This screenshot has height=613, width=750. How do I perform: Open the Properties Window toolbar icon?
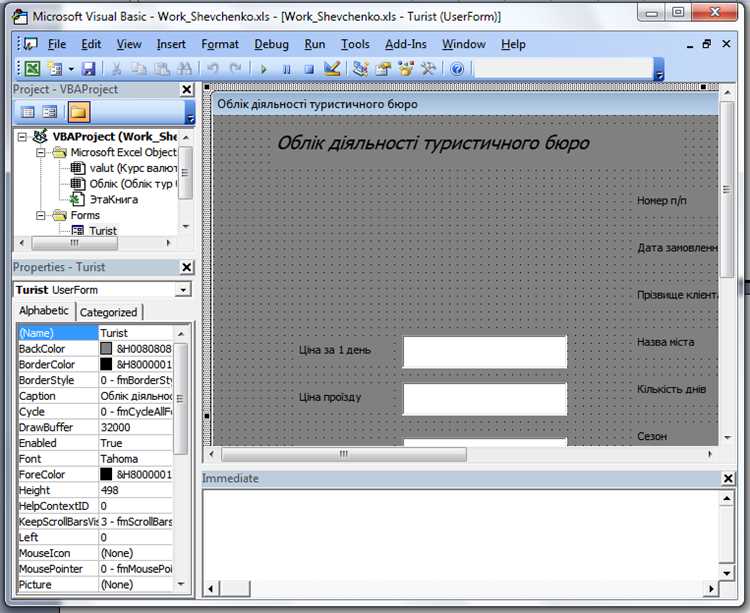pos(383,69)
